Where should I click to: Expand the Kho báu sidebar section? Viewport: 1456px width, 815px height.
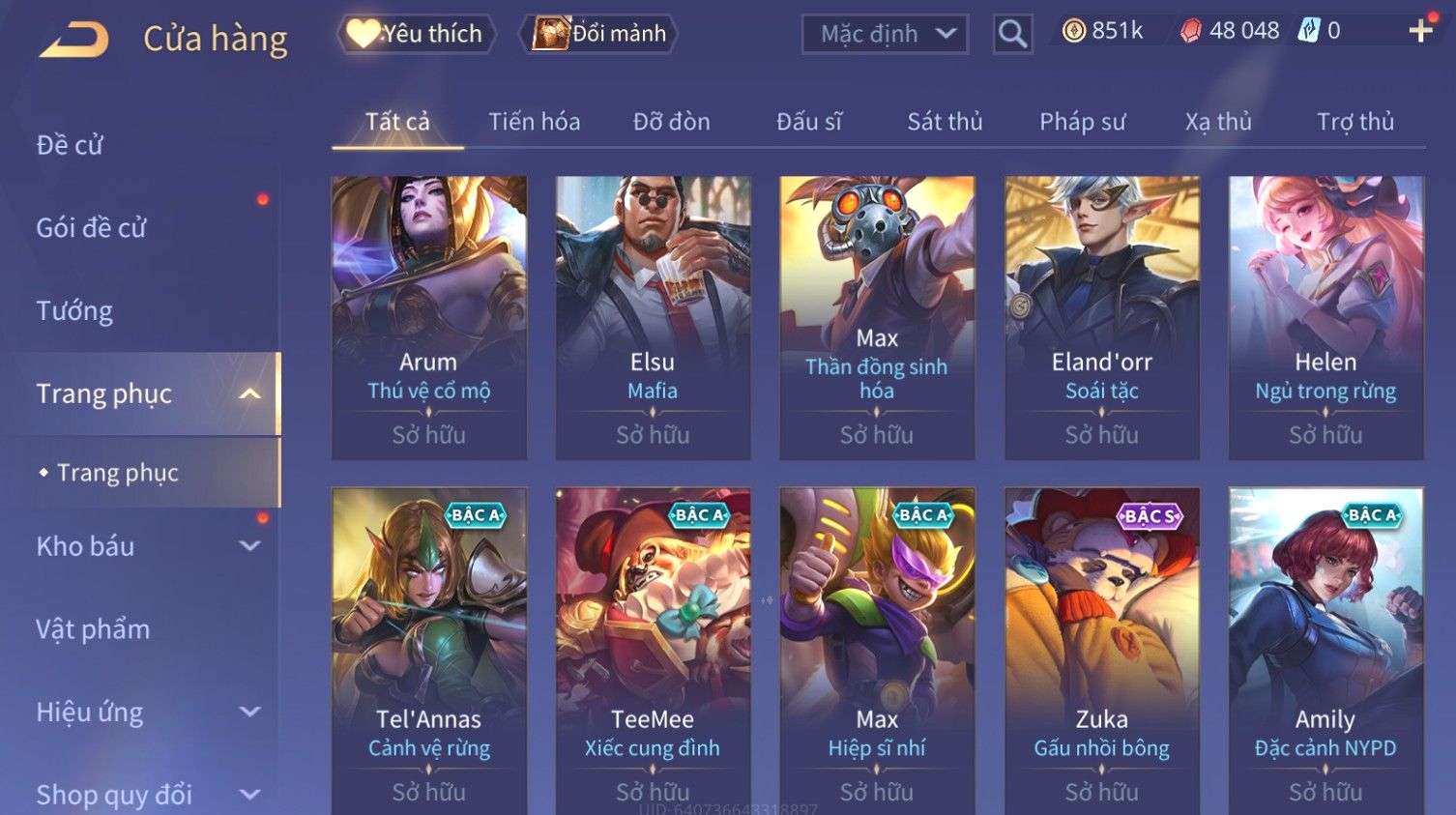coord(249,545)
